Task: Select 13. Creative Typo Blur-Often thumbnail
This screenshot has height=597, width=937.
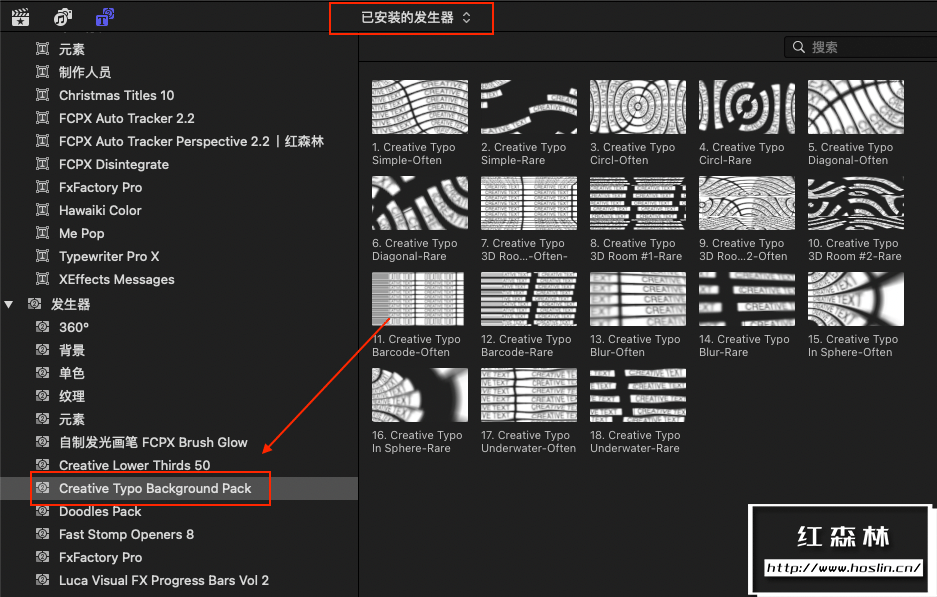Action: (638, 299)
